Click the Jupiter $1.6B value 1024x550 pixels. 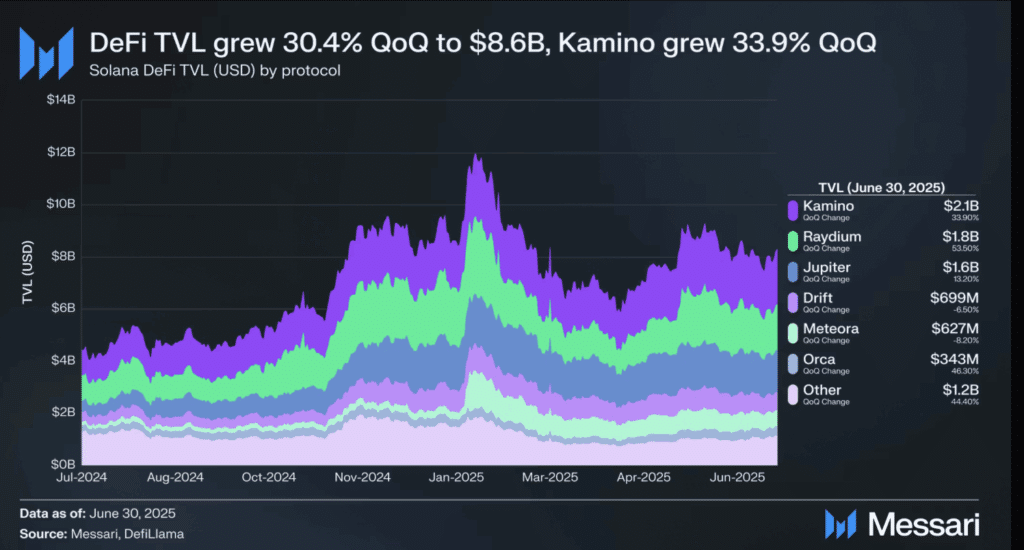[961, 267]
